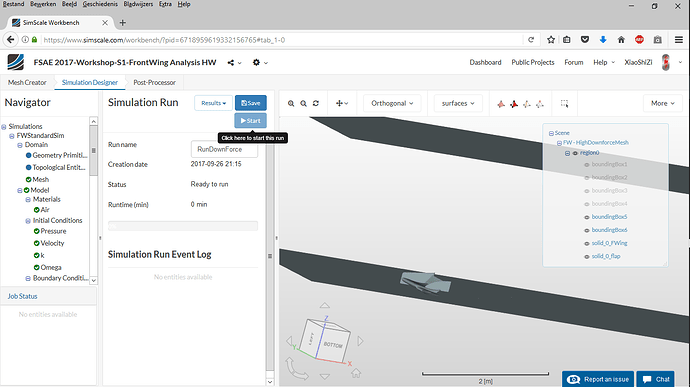
Task: Open the Chat button
Action: pyautogui.click(x=656, y=379)
